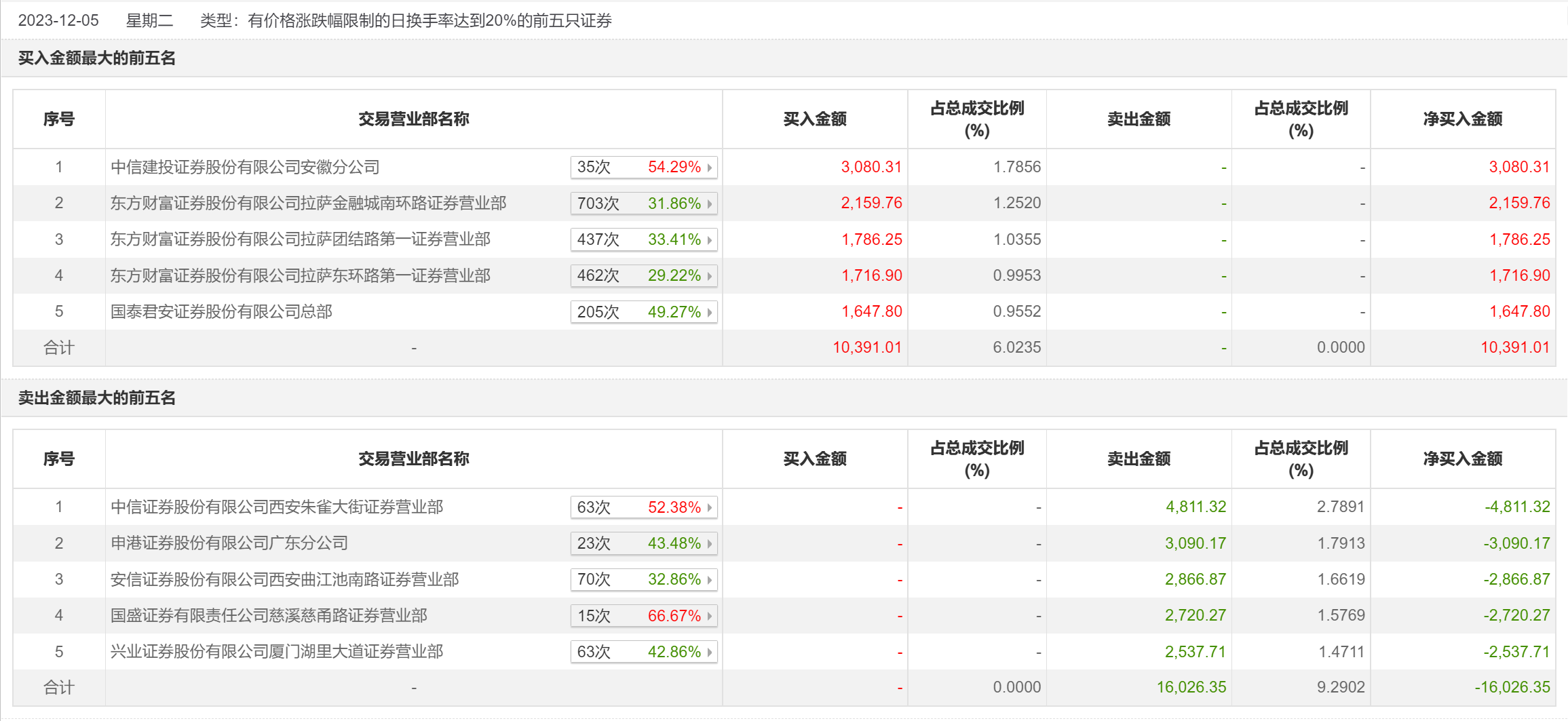Click ratio value 1.7856

[1017, 167]
